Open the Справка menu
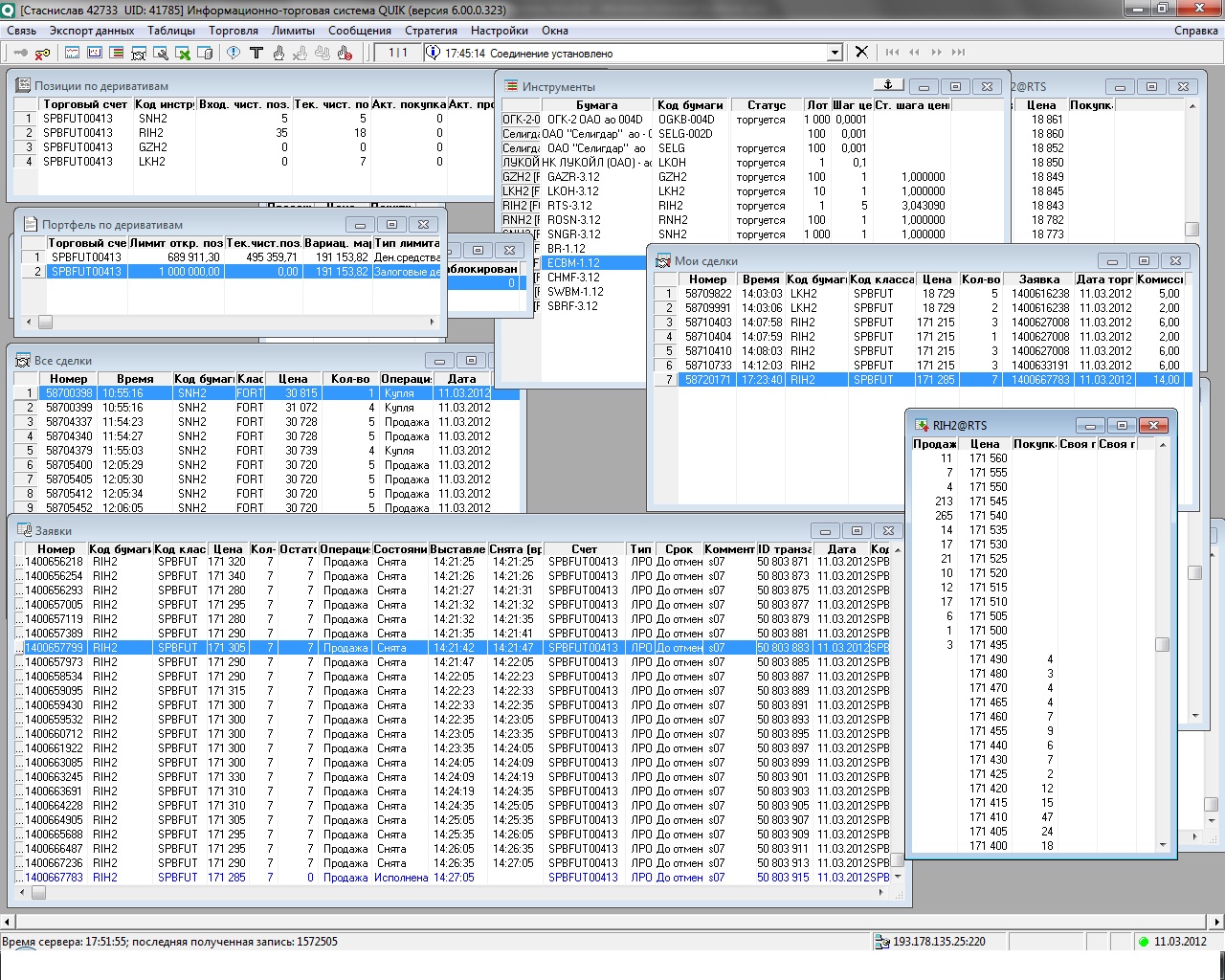Viewport: 1225px width, 980px height. pyautogui.click(x=1196, y=31)
